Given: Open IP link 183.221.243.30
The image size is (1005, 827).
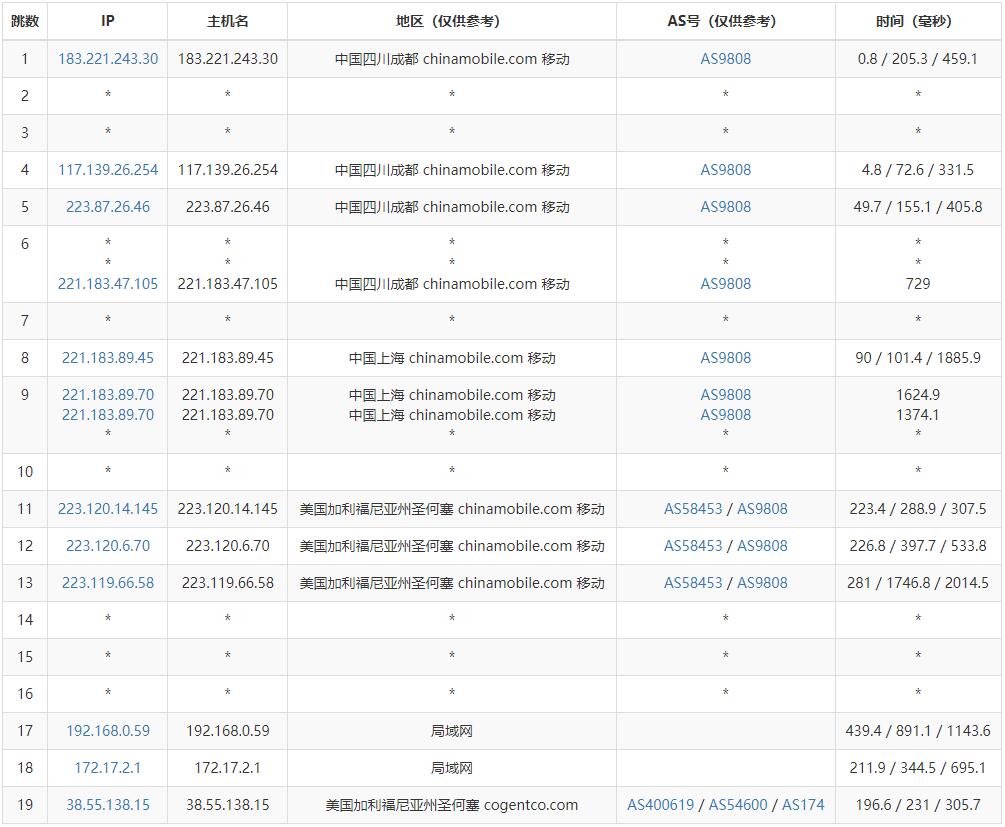Looking at the screenshot, I should [x=108, y=59].
